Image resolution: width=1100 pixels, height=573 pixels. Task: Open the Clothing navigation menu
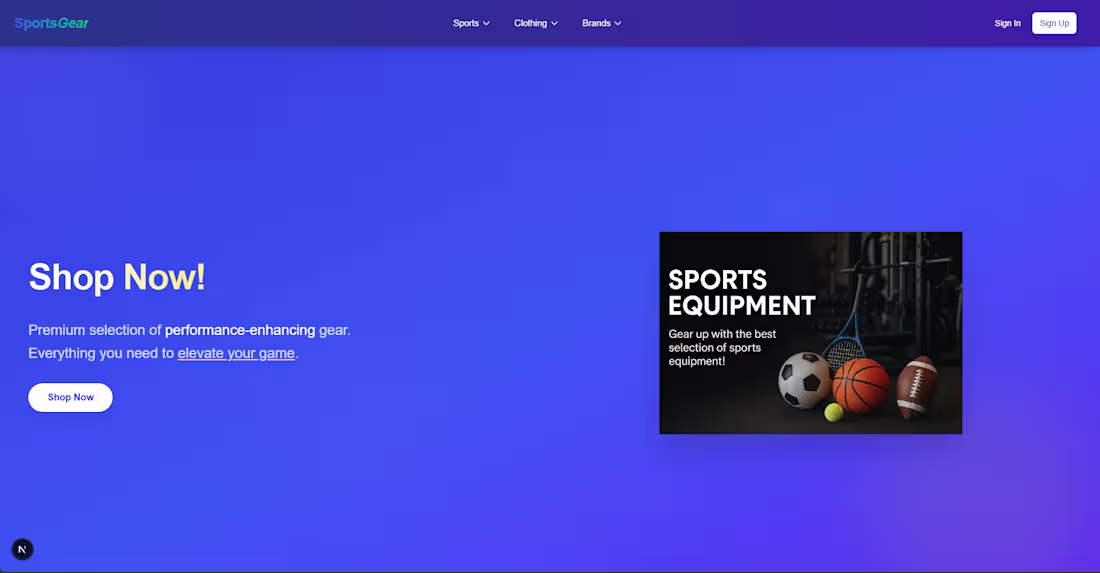(x=535, y=23)
